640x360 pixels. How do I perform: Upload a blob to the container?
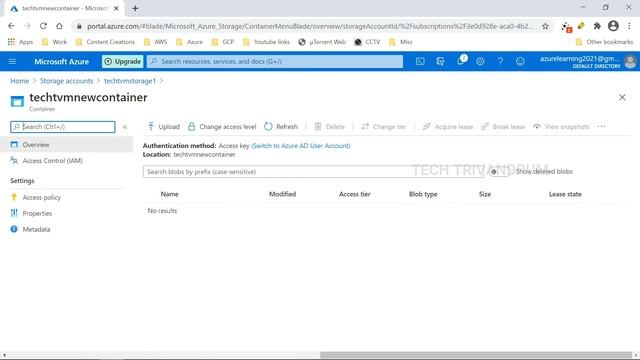[164, 127]
